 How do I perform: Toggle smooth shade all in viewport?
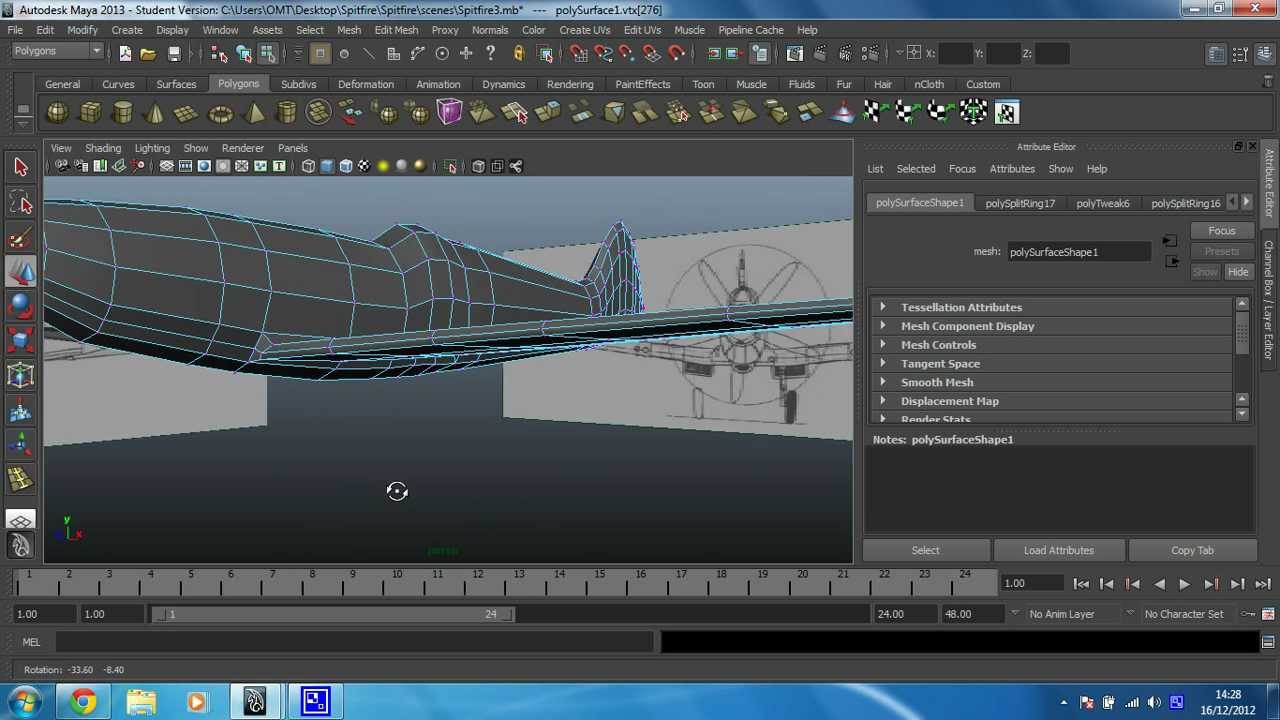pyautogui.click(x=327, y=166)
